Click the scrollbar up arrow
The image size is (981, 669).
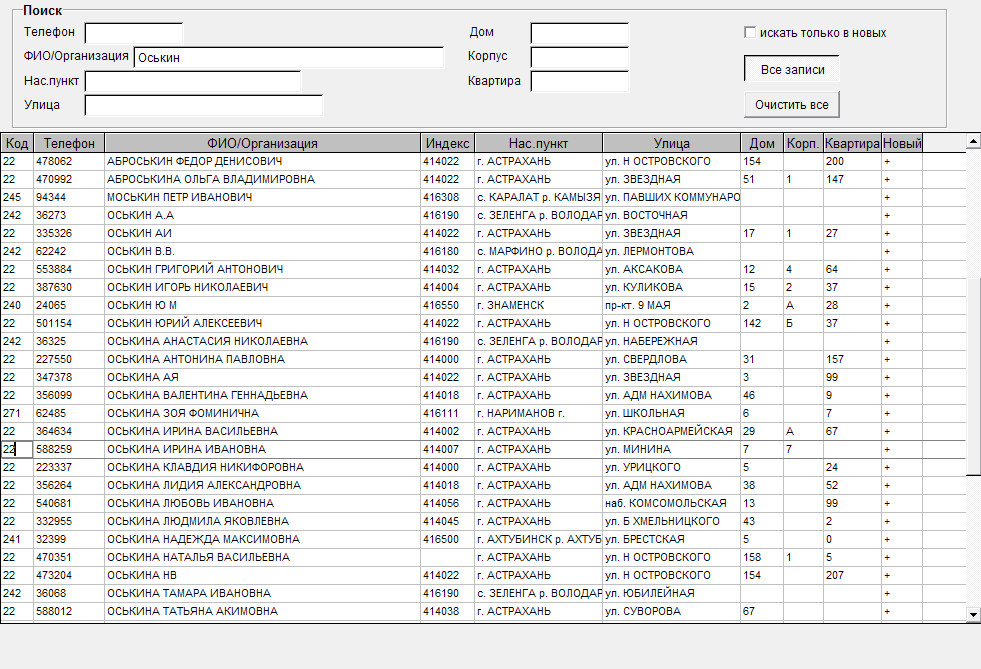coord(973,142)
